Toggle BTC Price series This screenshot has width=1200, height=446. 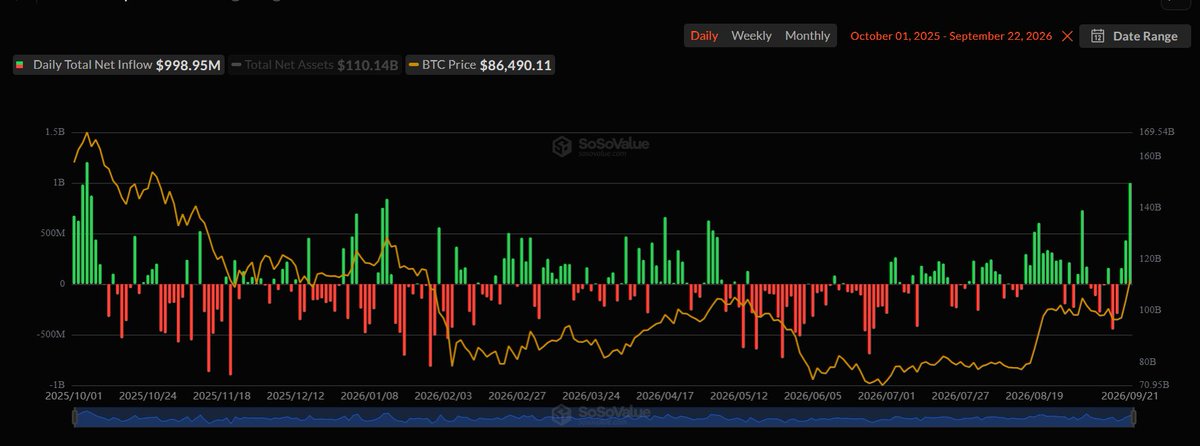(481, 65)
